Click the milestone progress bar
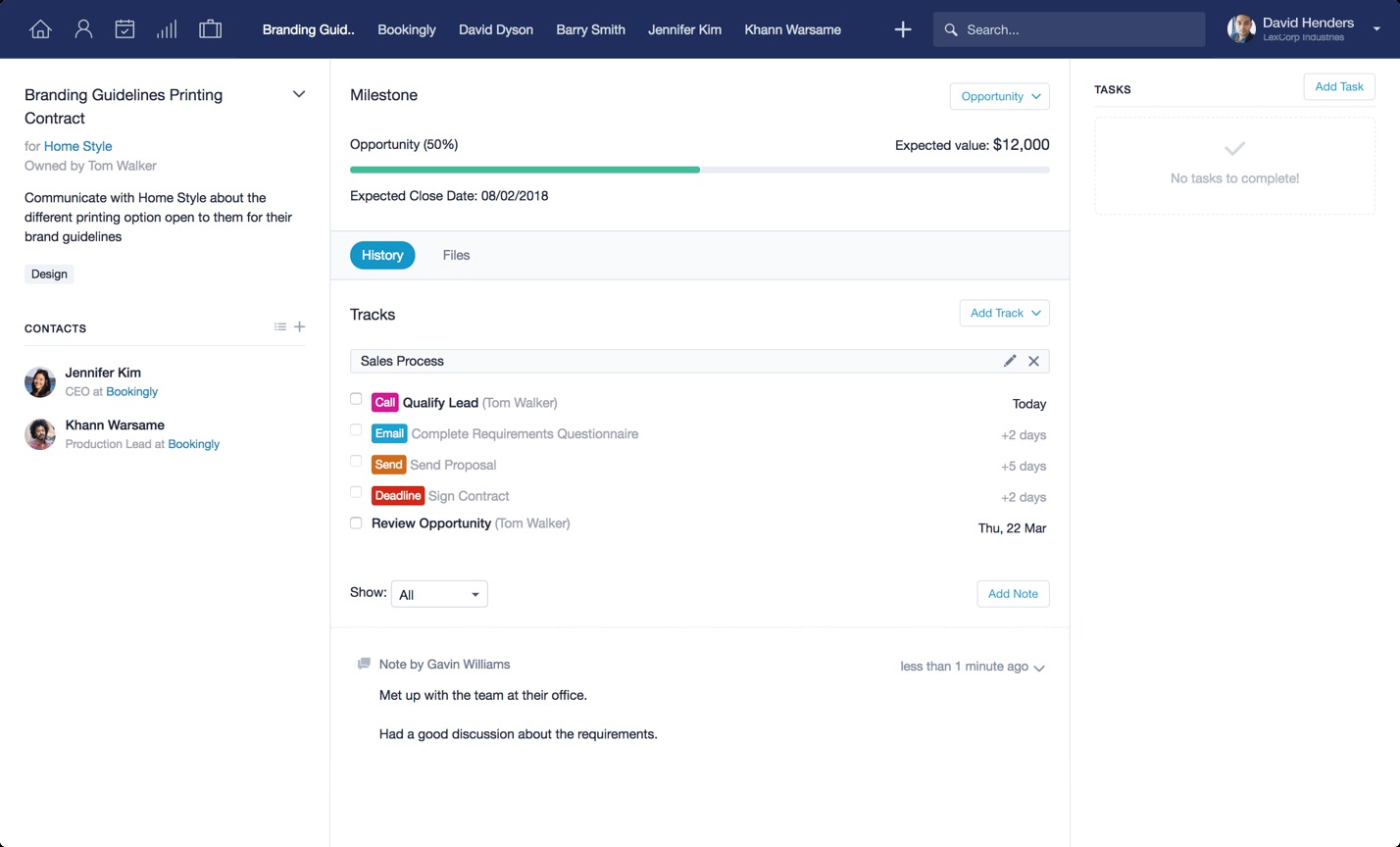1400x847 pixels. [699, 170]
